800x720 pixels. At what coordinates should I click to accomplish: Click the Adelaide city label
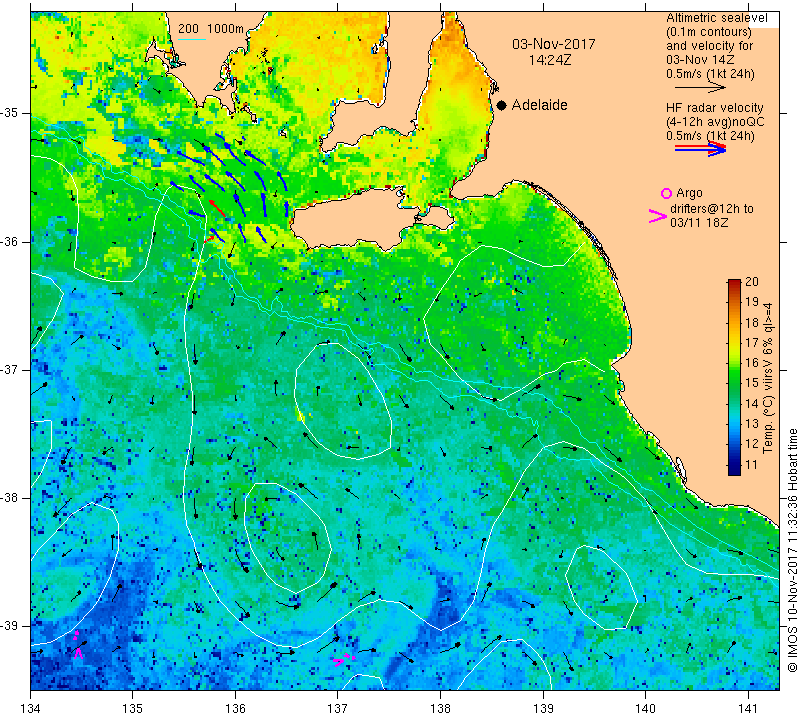coord(539,105)
